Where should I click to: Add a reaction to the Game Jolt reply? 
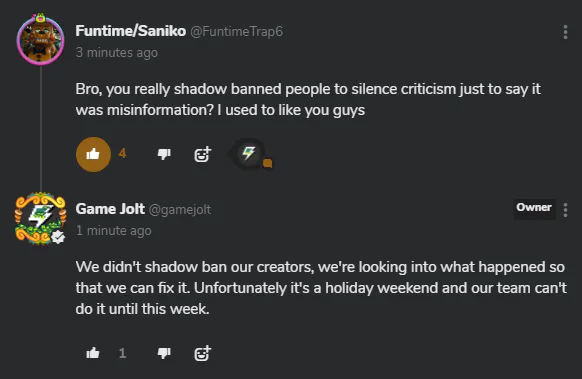[203, 353]
